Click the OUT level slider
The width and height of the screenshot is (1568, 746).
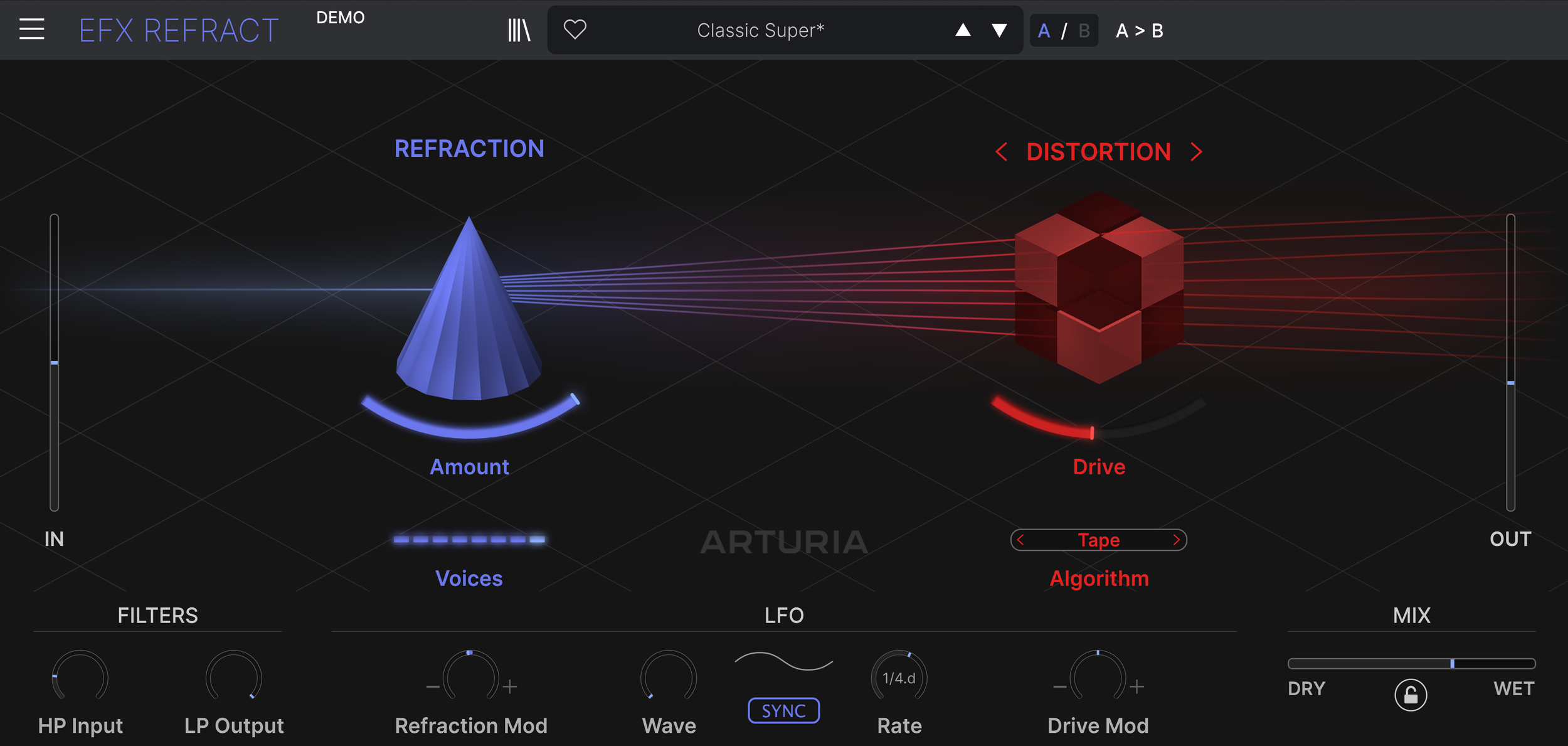click(x=1510, y=362)
